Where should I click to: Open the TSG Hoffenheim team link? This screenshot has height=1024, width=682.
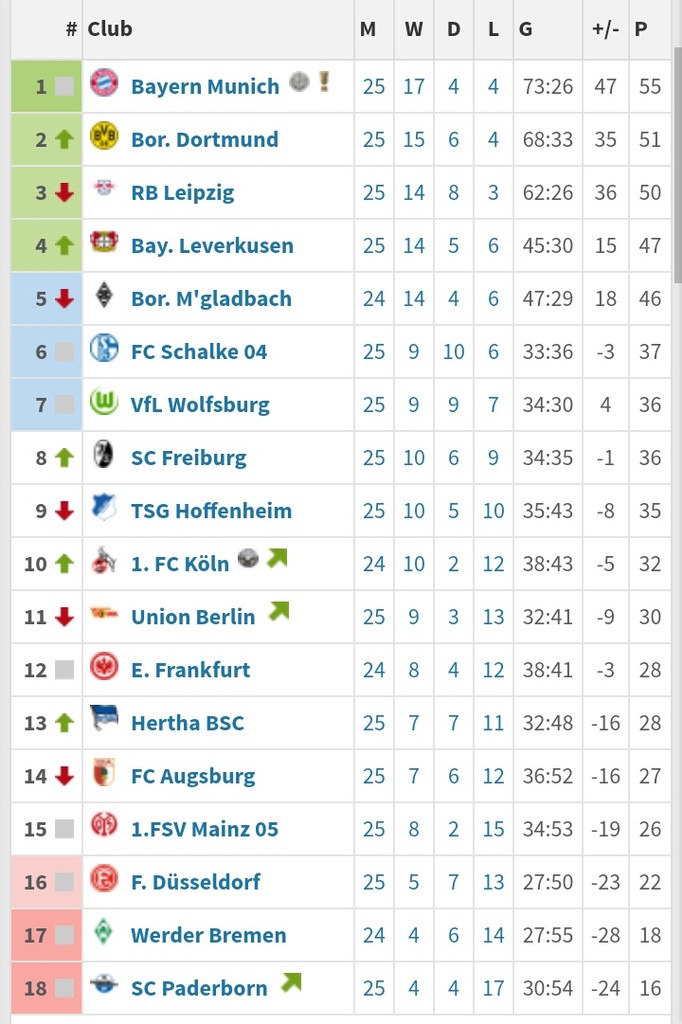(211, 510)
